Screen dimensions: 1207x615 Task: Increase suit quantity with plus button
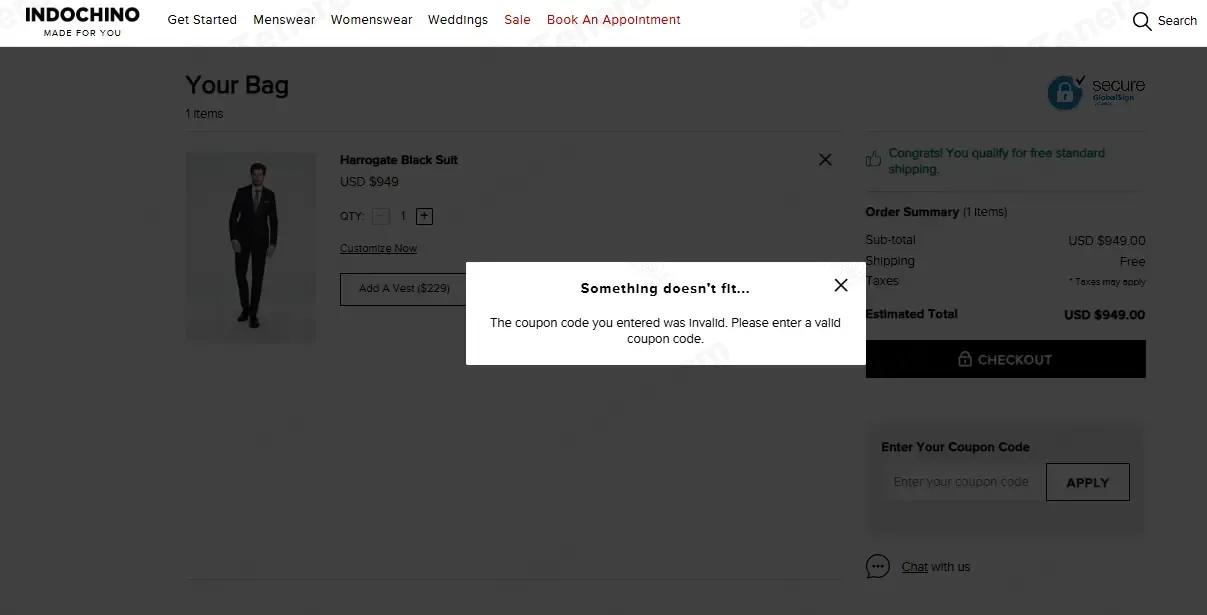pyautogui.click(x=424, y=216)
